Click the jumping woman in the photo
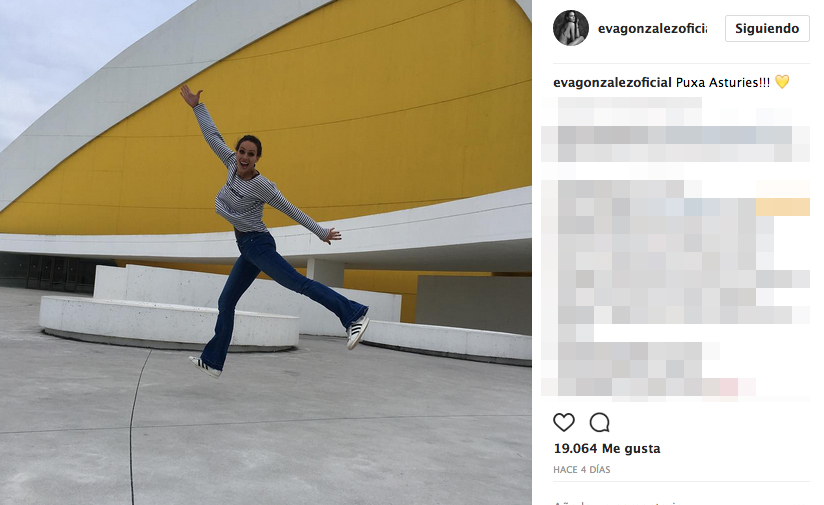Image resolution: width=824 pixels, height=505 pixels. tap(263, 231)
